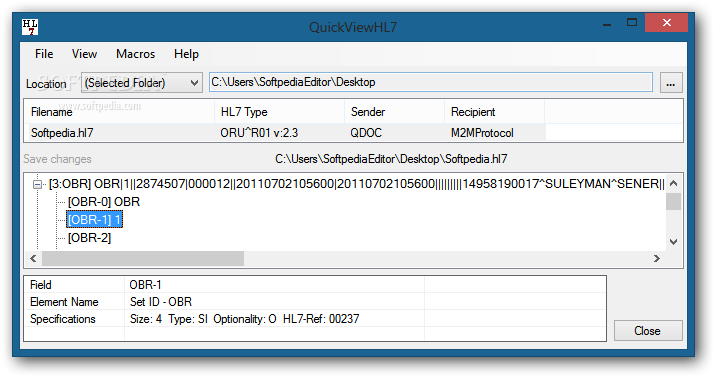Viewport: 715px width, 377px height.
Task: Sort by the Recipient column header
Action: 494,112
